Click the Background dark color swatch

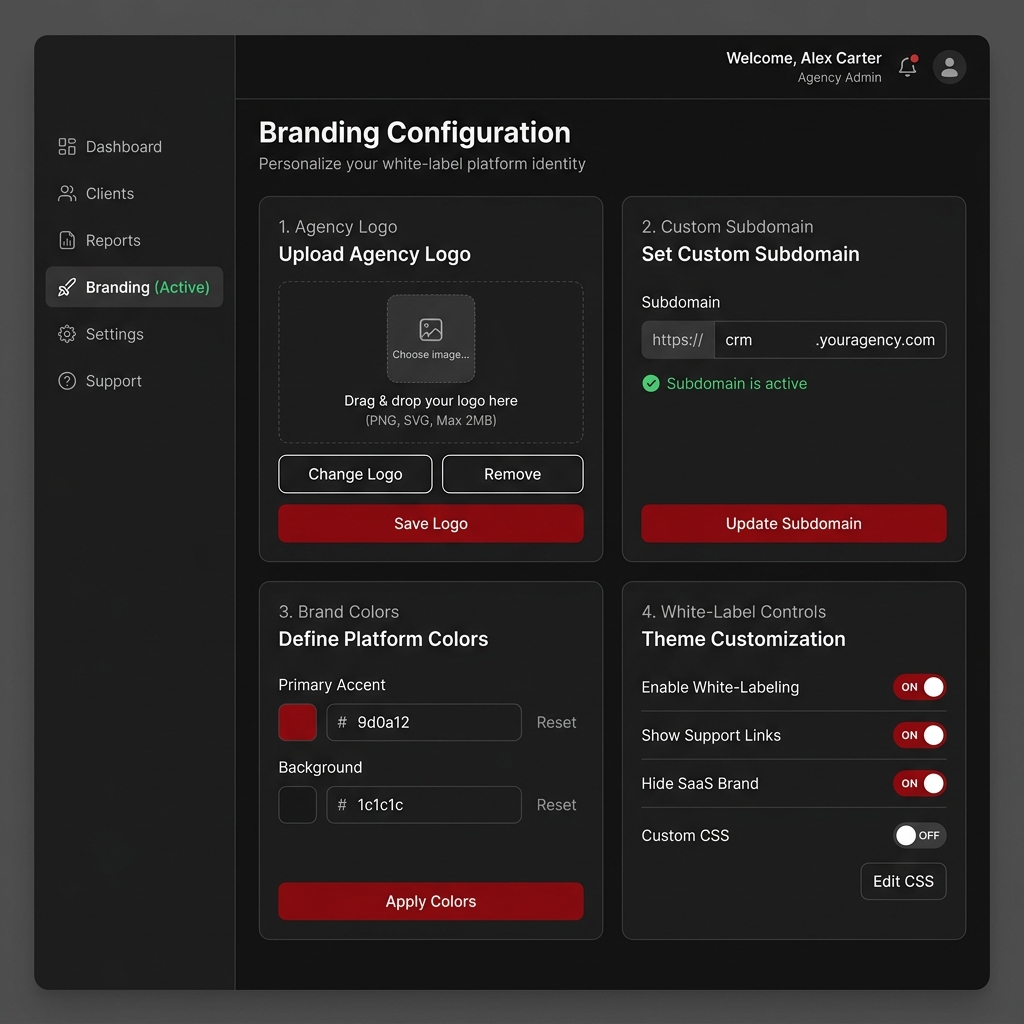(x=298, y=805)
